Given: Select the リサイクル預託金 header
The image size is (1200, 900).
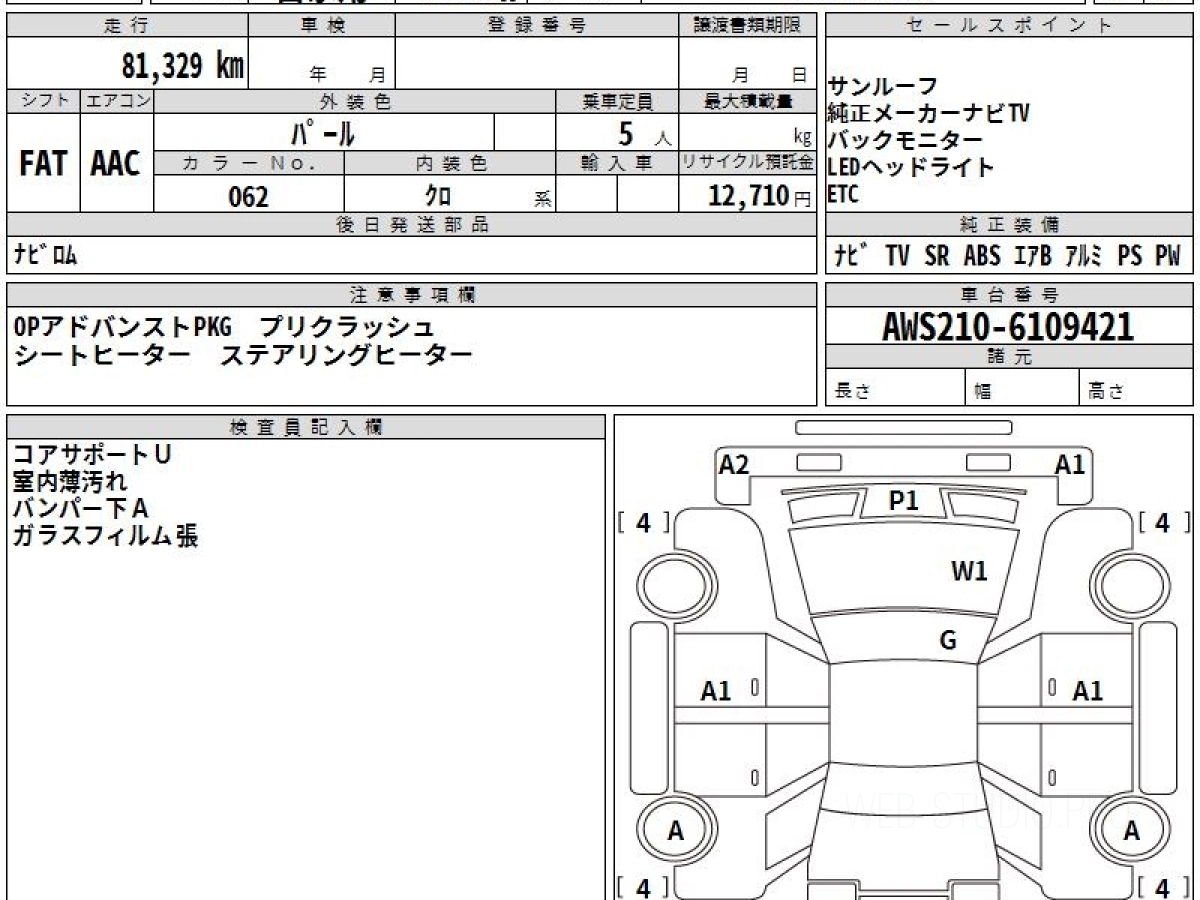Looking at the screenshot, I should point(748,163).
